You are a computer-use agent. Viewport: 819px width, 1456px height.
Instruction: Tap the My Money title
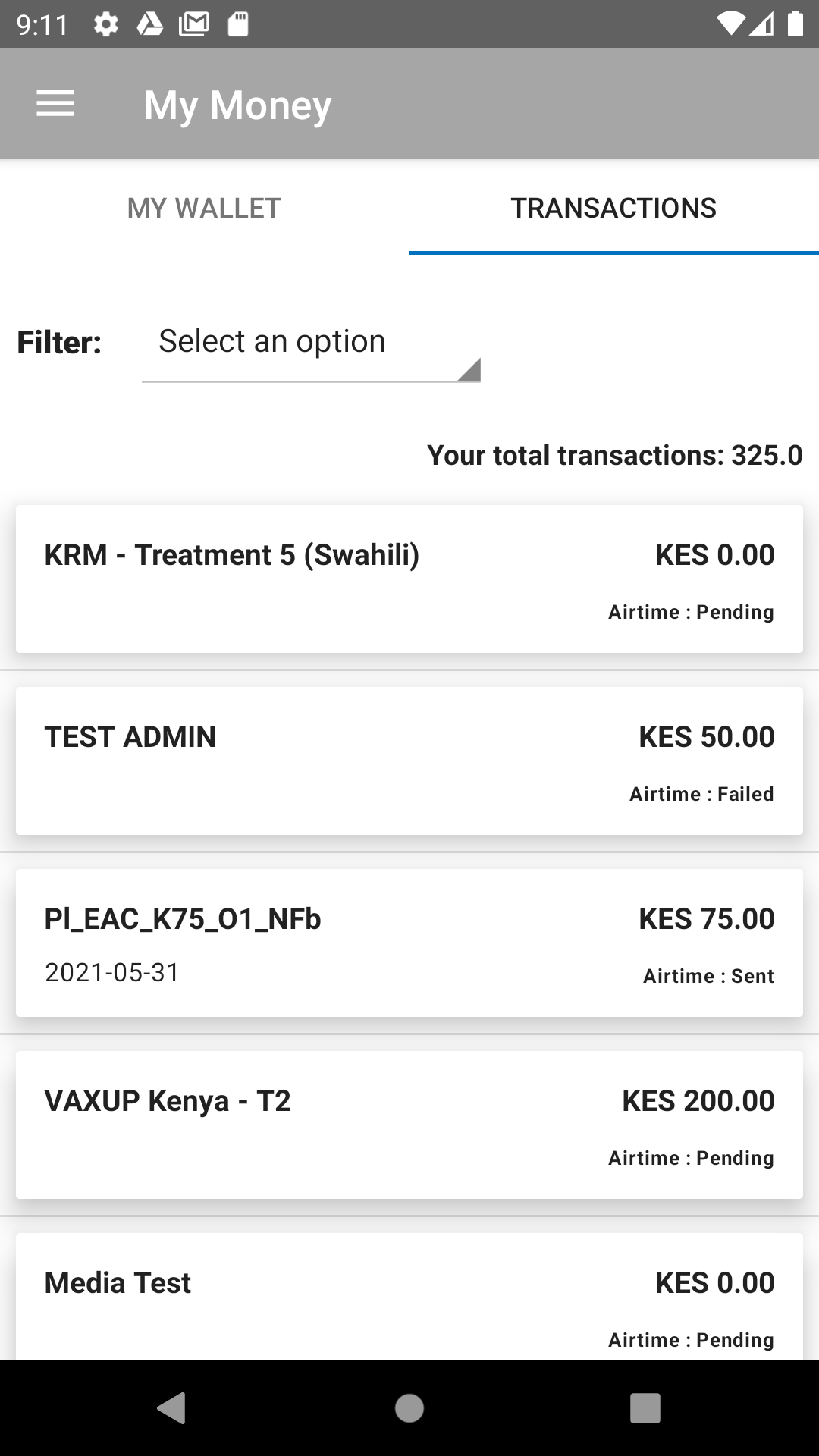(x=237, y=105)
